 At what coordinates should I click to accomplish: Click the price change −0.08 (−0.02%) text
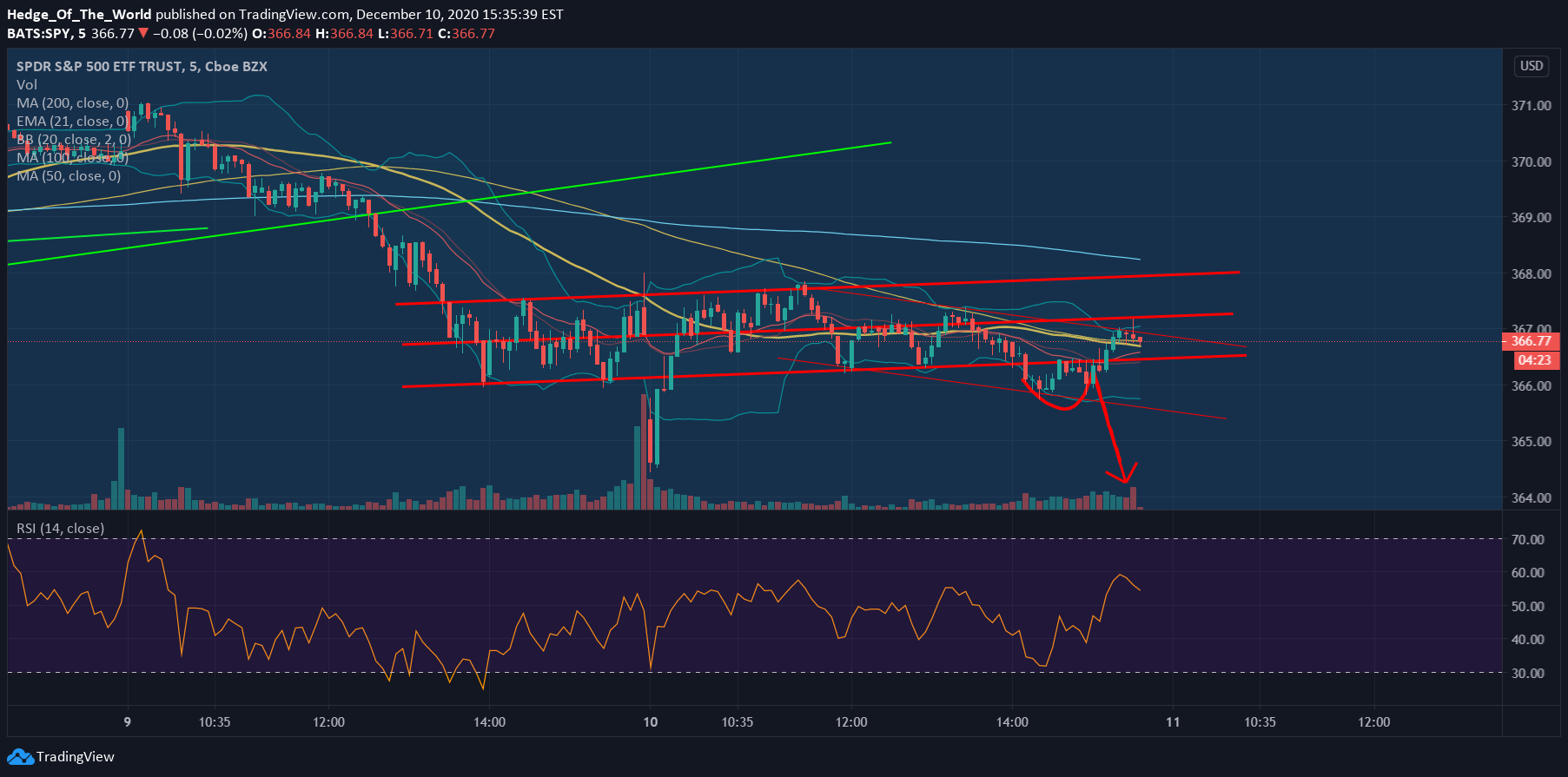(x=201, y=34)
